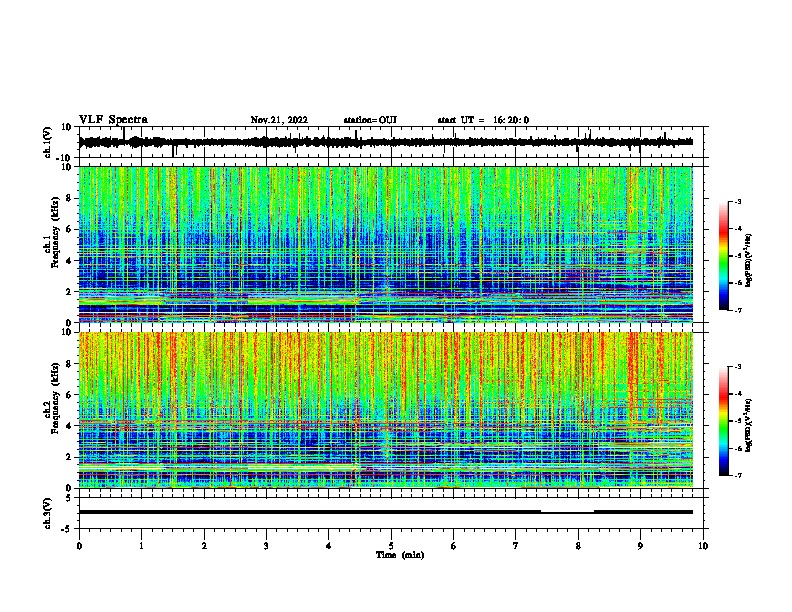792x612 pixels.
Task: Click the ch.2 frequency axis tick "4"
Action: pyautogui.click(x=70, y=426)
